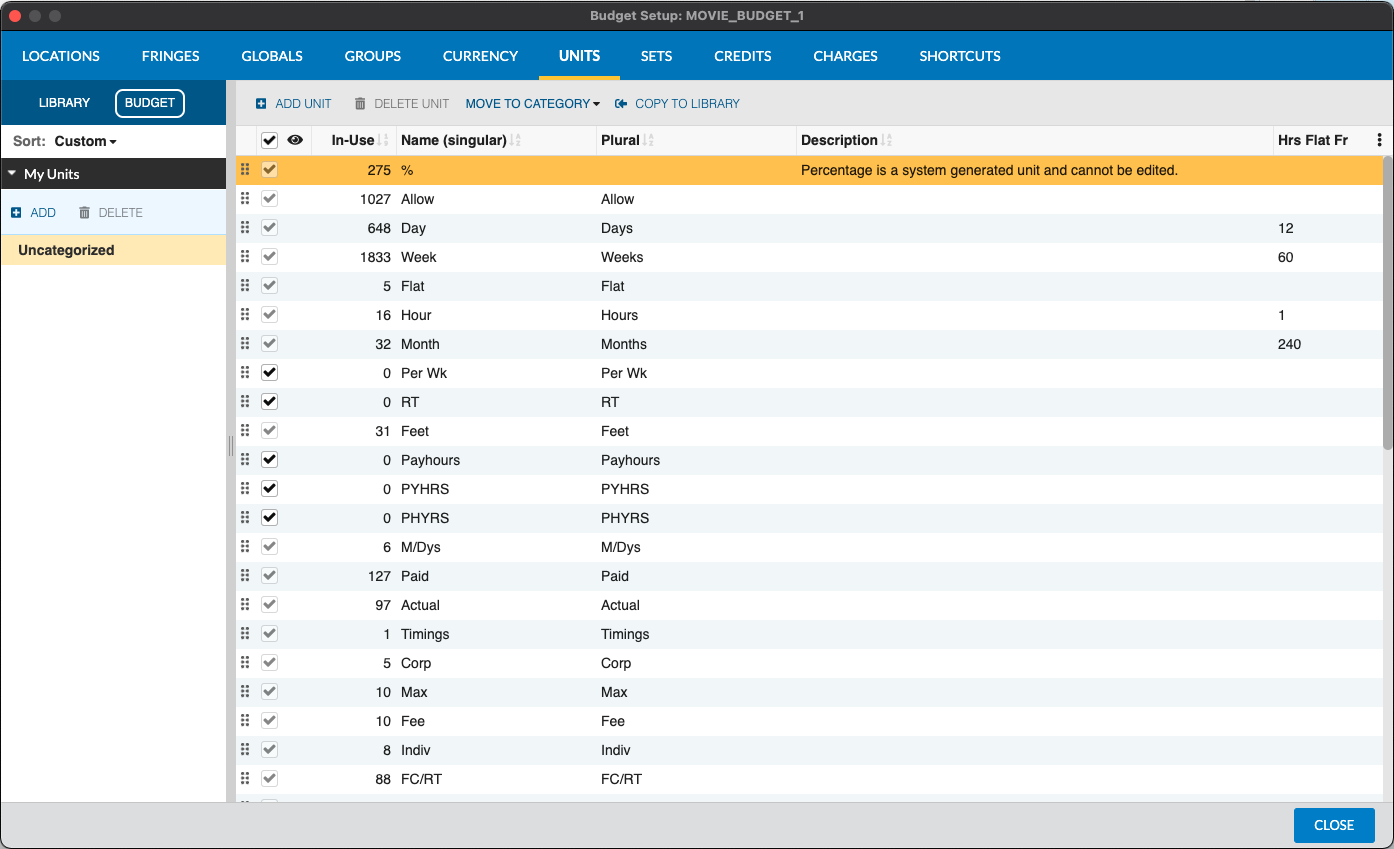Viewport: 1394px width, 849px height.
Task: Toggle the select-all header checkbox
Action: coord(269,140)
